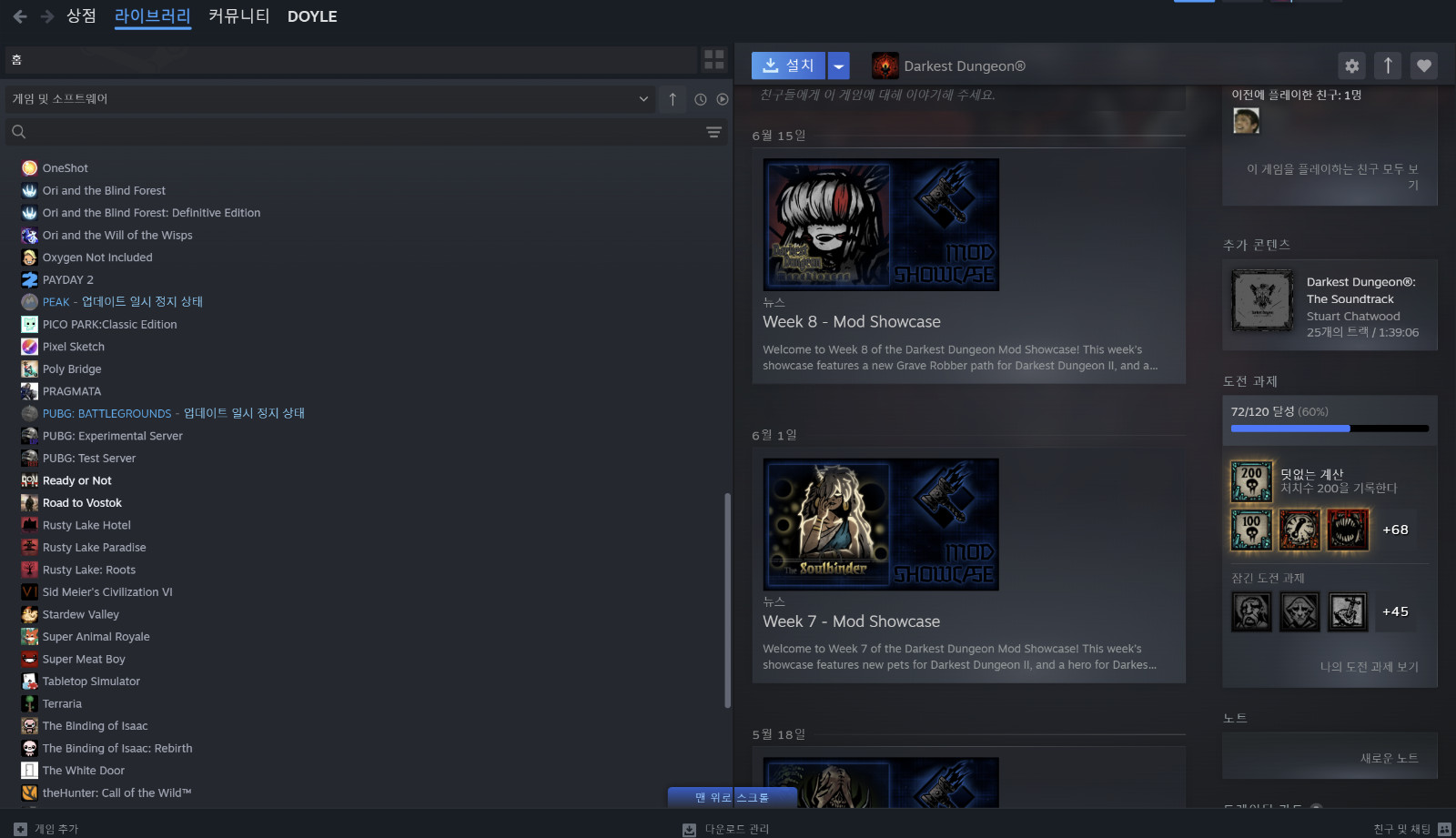Select Super Animal Royale in library

(x=96, y=637)
